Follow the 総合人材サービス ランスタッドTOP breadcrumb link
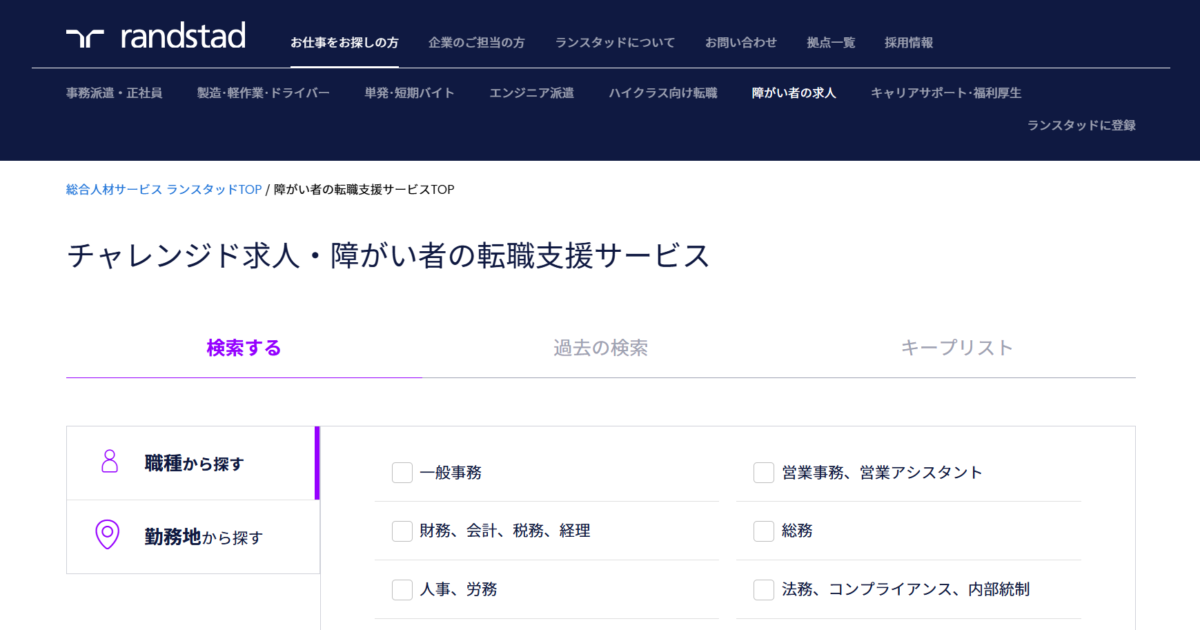Image resolution: width=1200 pixels, height=630 pixels. coord(164,189)
